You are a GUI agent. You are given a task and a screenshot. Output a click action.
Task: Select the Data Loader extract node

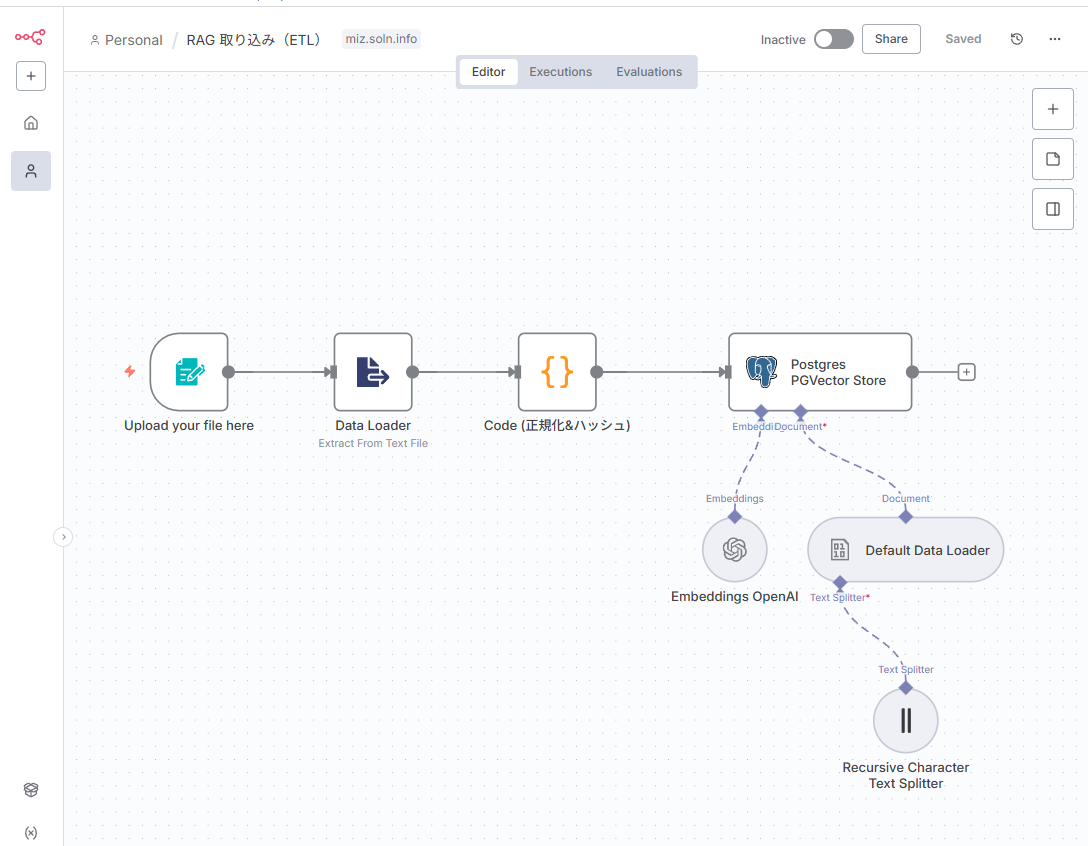[373, 372]
